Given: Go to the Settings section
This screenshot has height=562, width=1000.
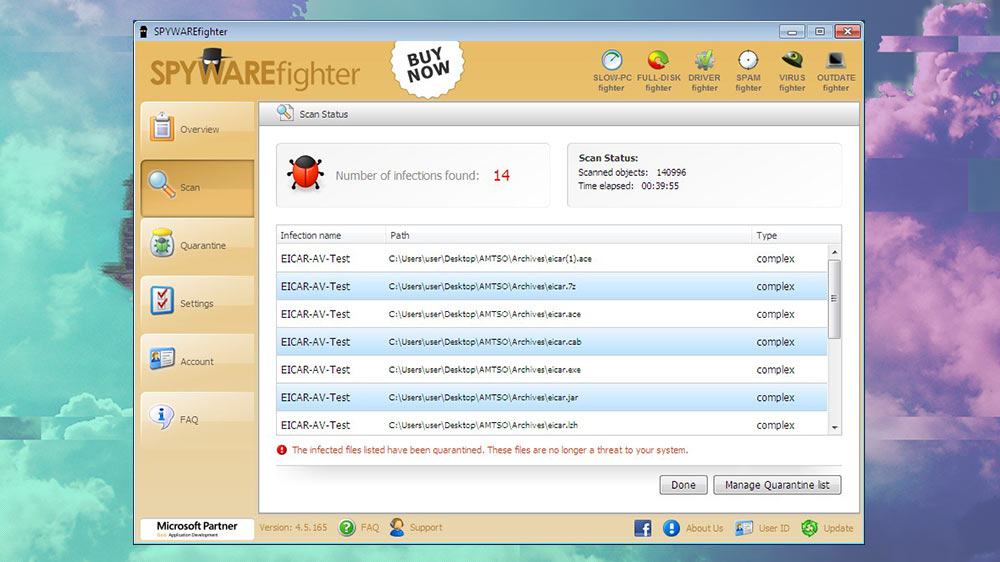Looking at the screenshot, I should pos(197,303).
